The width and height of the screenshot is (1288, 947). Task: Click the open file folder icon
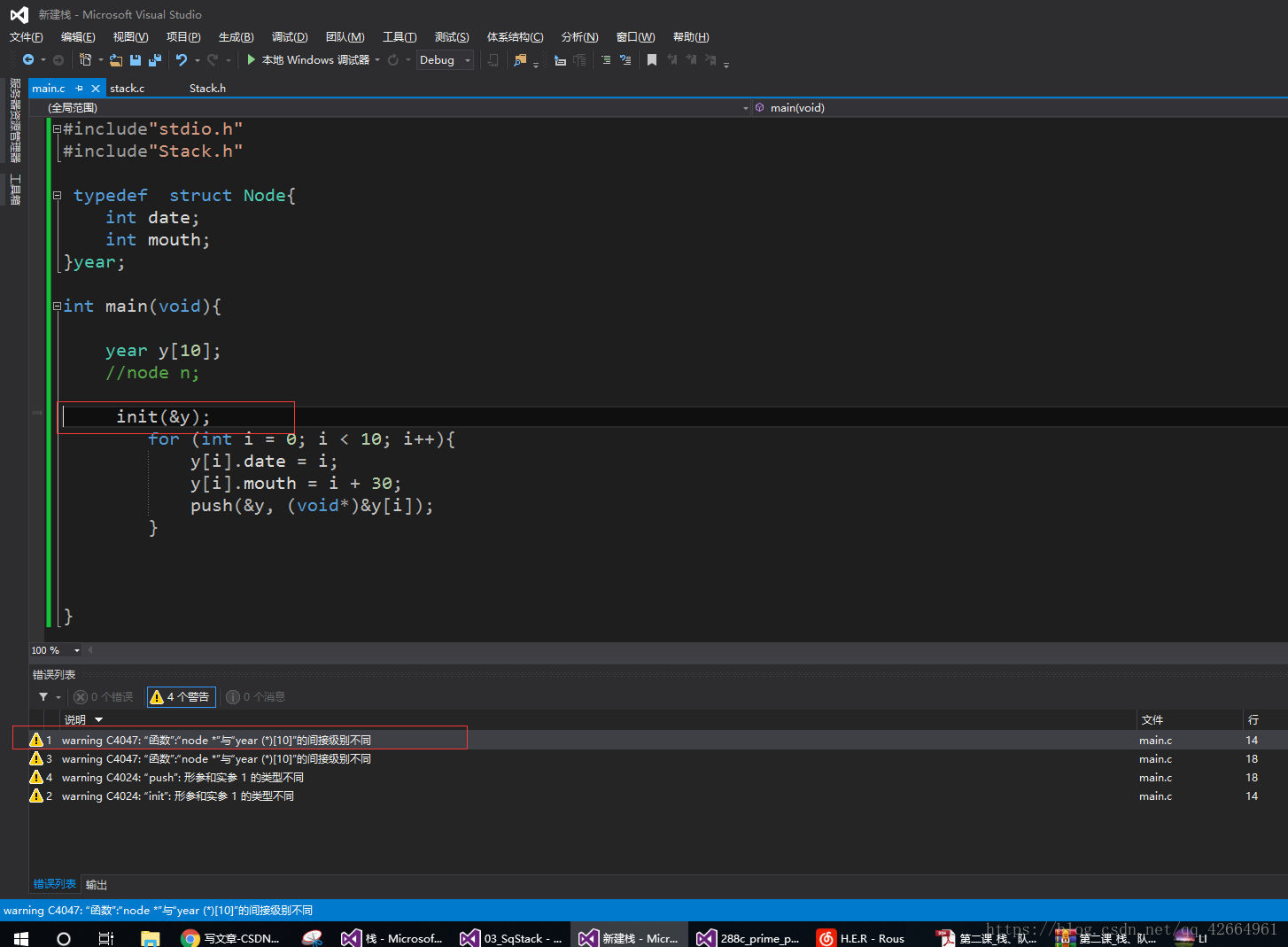(116, 60)
